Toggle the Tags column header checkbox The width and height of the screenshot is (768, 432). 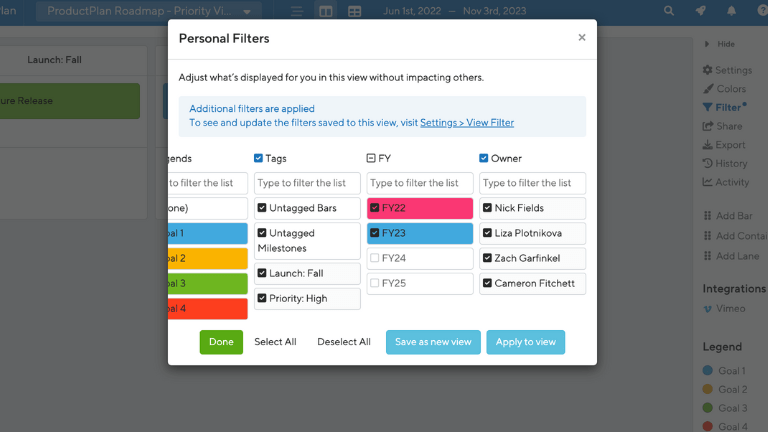[258, 158]
